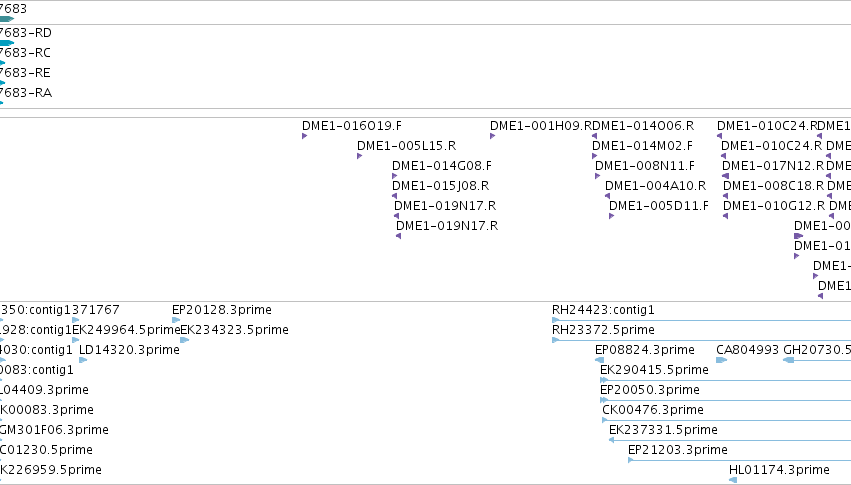This screenshot has width=851, height=485.
Task: Click the blue arrow glyph of HL01174.3prime
Action: [x=733, y=480]
